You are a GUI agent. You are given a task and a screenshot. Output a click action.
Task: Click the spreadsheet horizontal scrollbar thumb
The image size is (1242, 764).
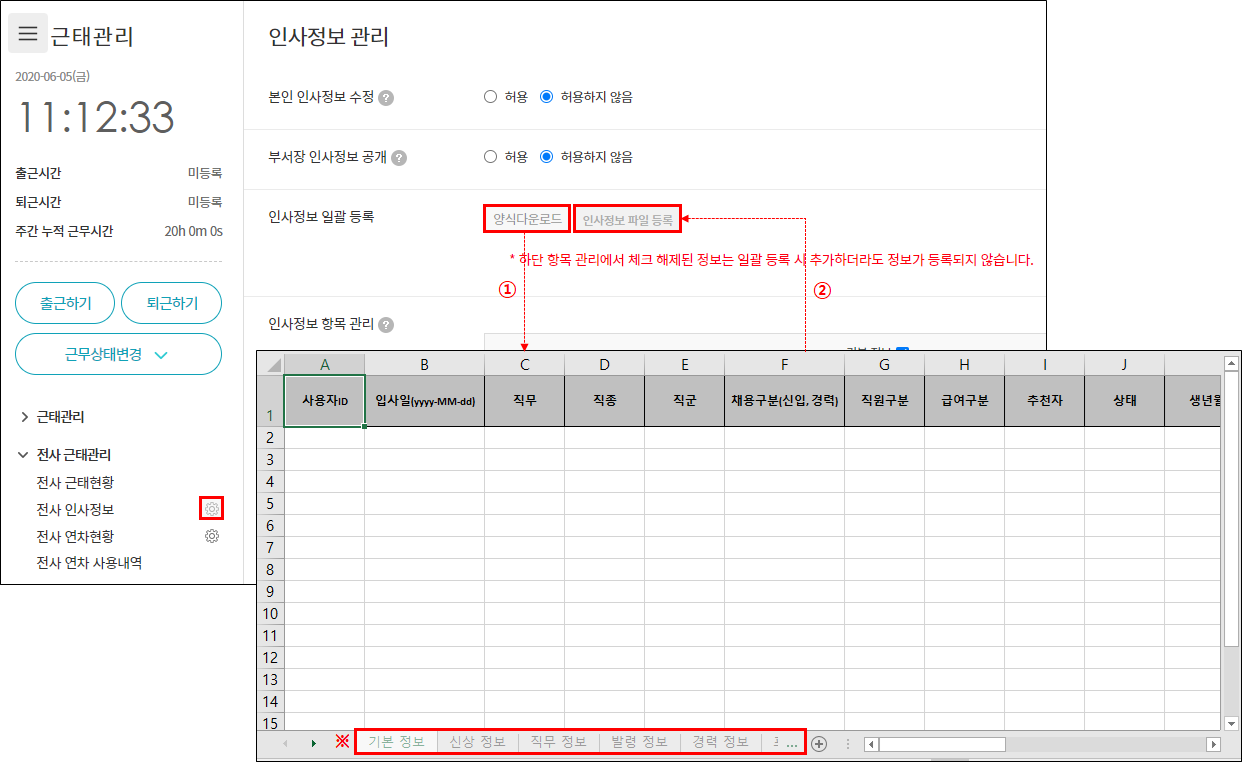tap(941, 744)
